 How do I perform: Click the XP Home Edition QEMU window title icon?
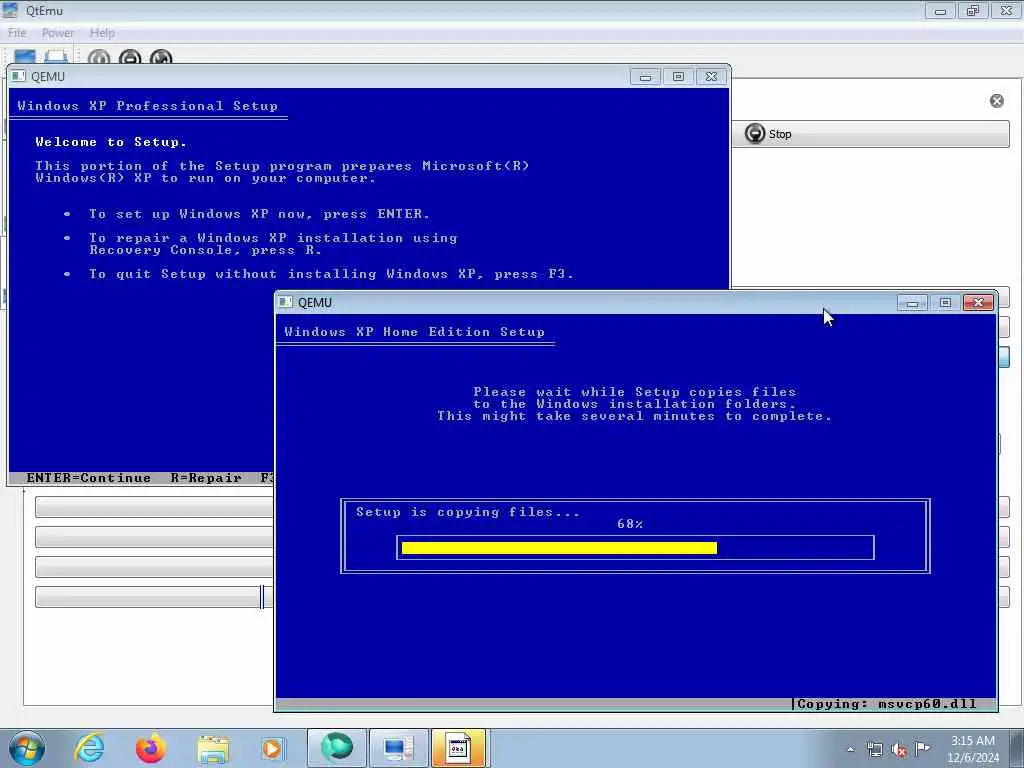(x=285, y=302)
